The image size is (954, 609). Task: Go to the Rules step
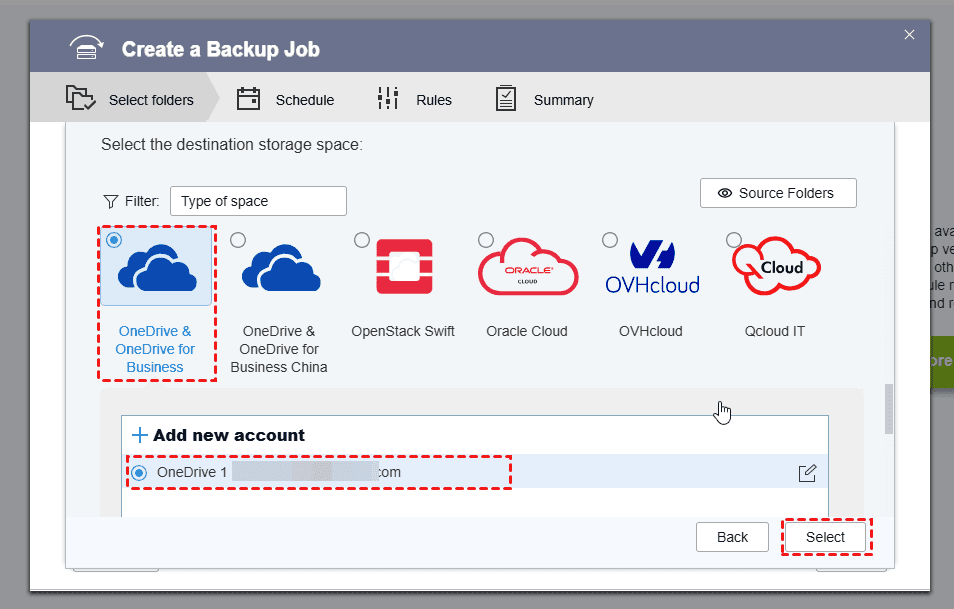coord(414,100)
